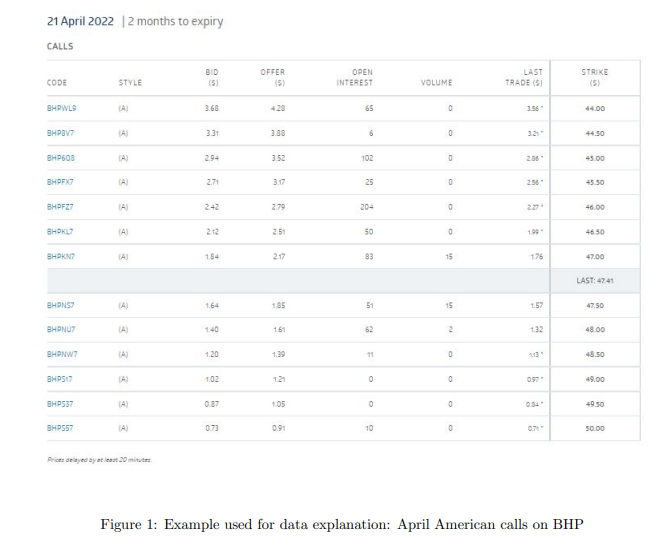The image size is (662, 548).
Task: Open option code BHPS57
Action: [x=60, y=429]
